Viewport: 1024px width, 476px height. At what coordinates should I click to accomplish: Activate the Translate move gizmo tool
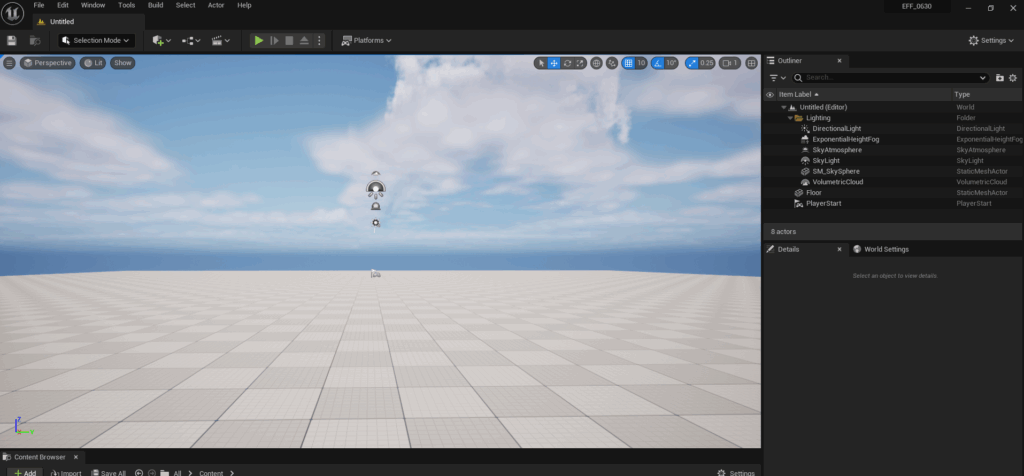click(x=554, y=63)
